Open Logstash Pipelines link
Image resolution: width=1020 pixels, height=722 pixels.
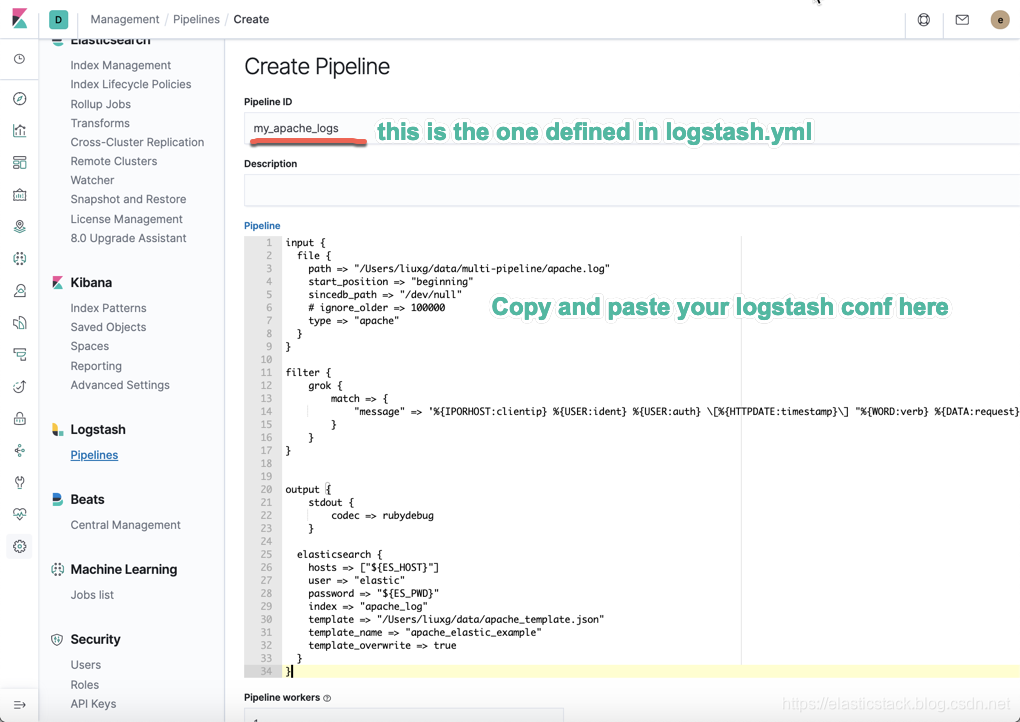coord(94,455)
